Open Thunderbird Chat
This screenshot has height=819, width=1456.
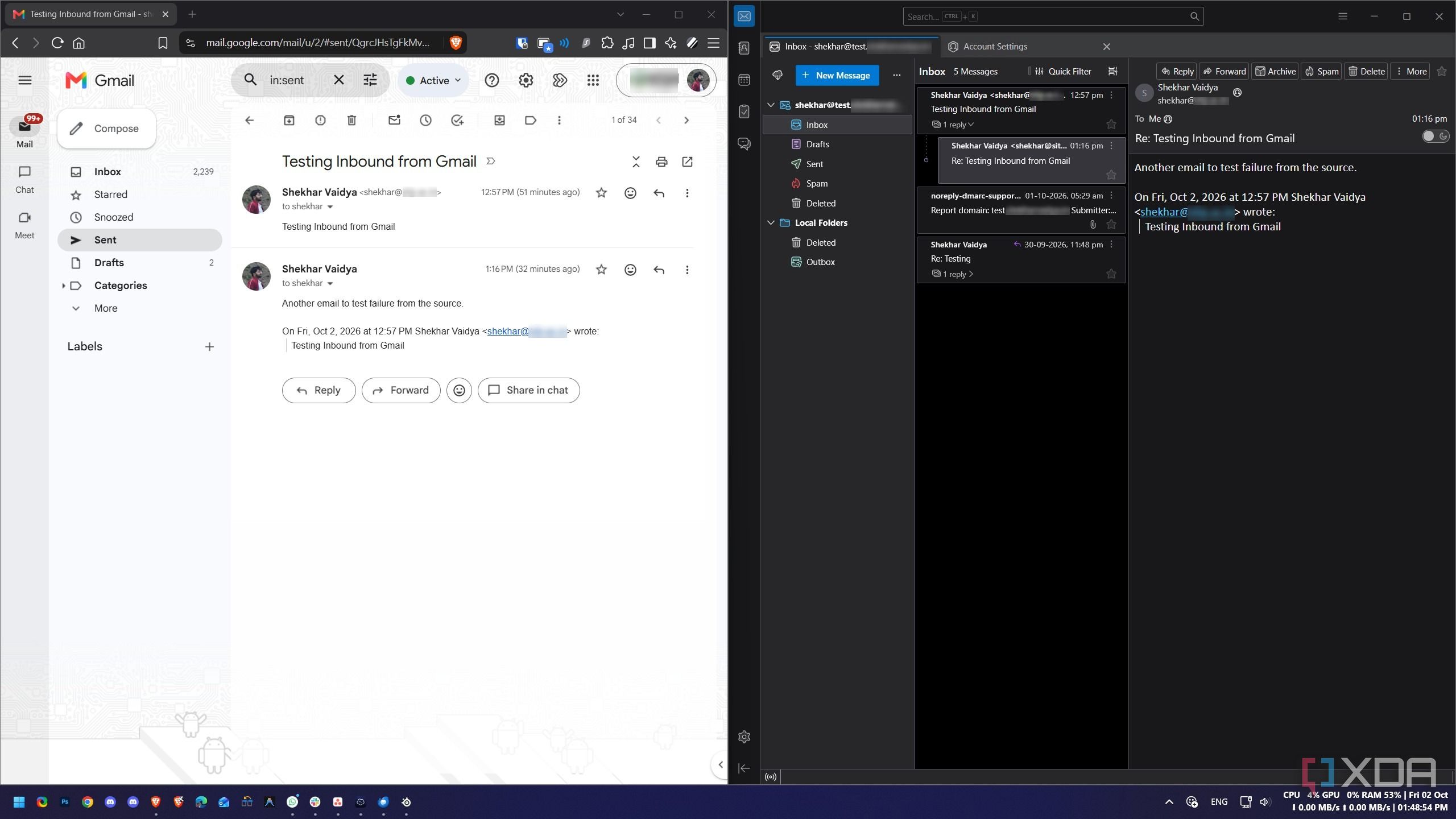click(744, 143)
